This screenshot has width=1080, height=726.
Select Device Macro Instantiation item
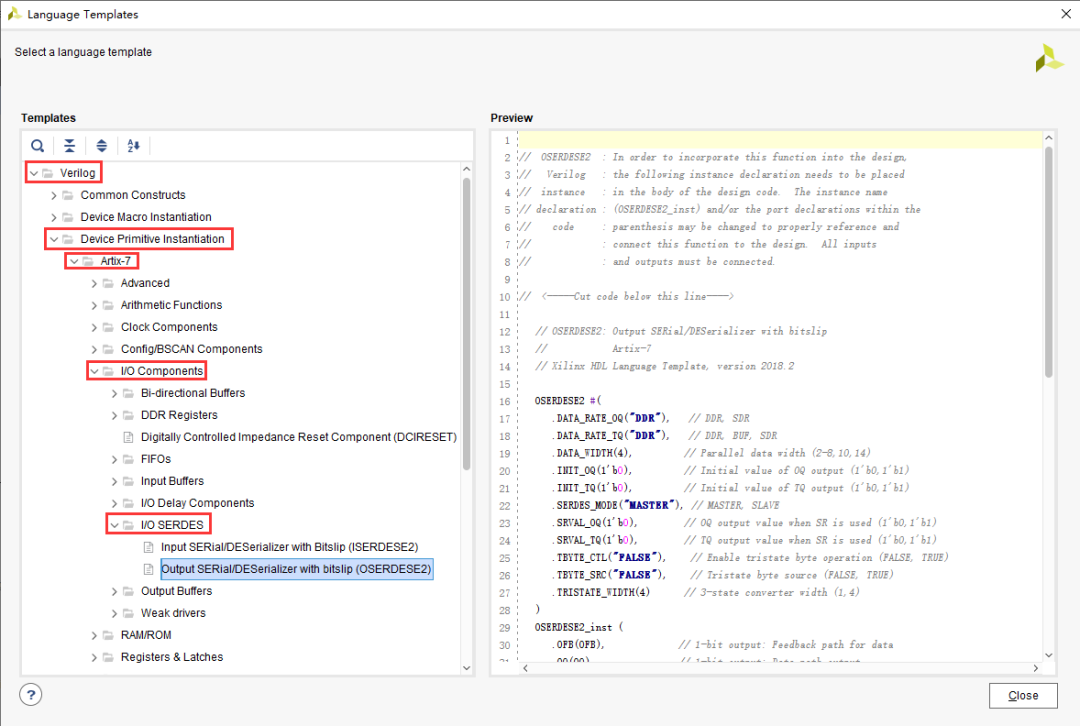click(x=146, y=217)
